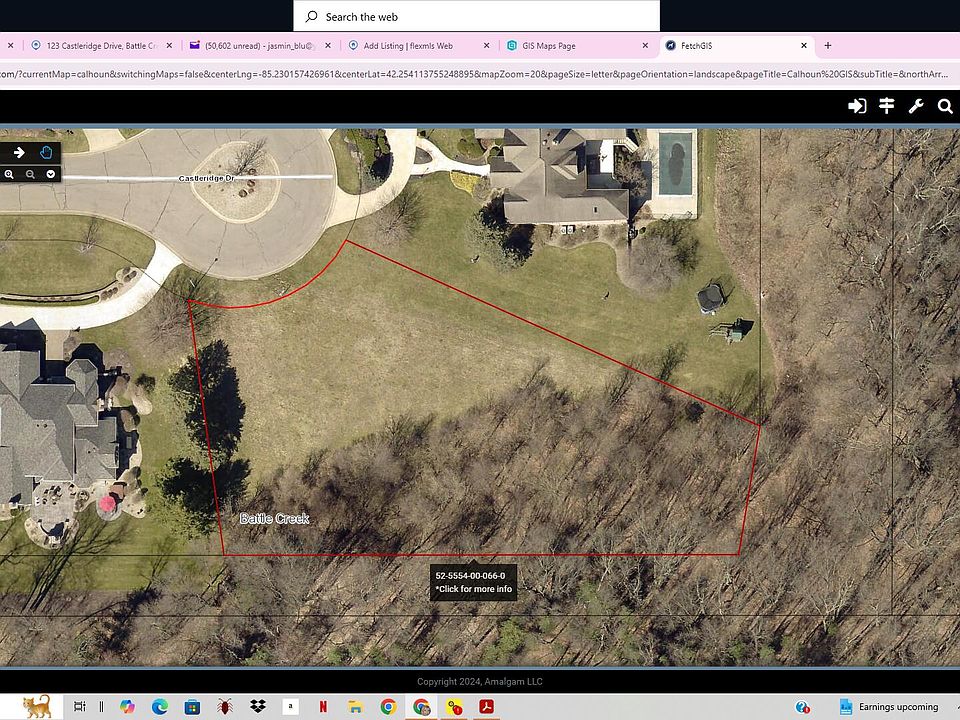Open Dropbox from the taskbar

tap(258, 707)
